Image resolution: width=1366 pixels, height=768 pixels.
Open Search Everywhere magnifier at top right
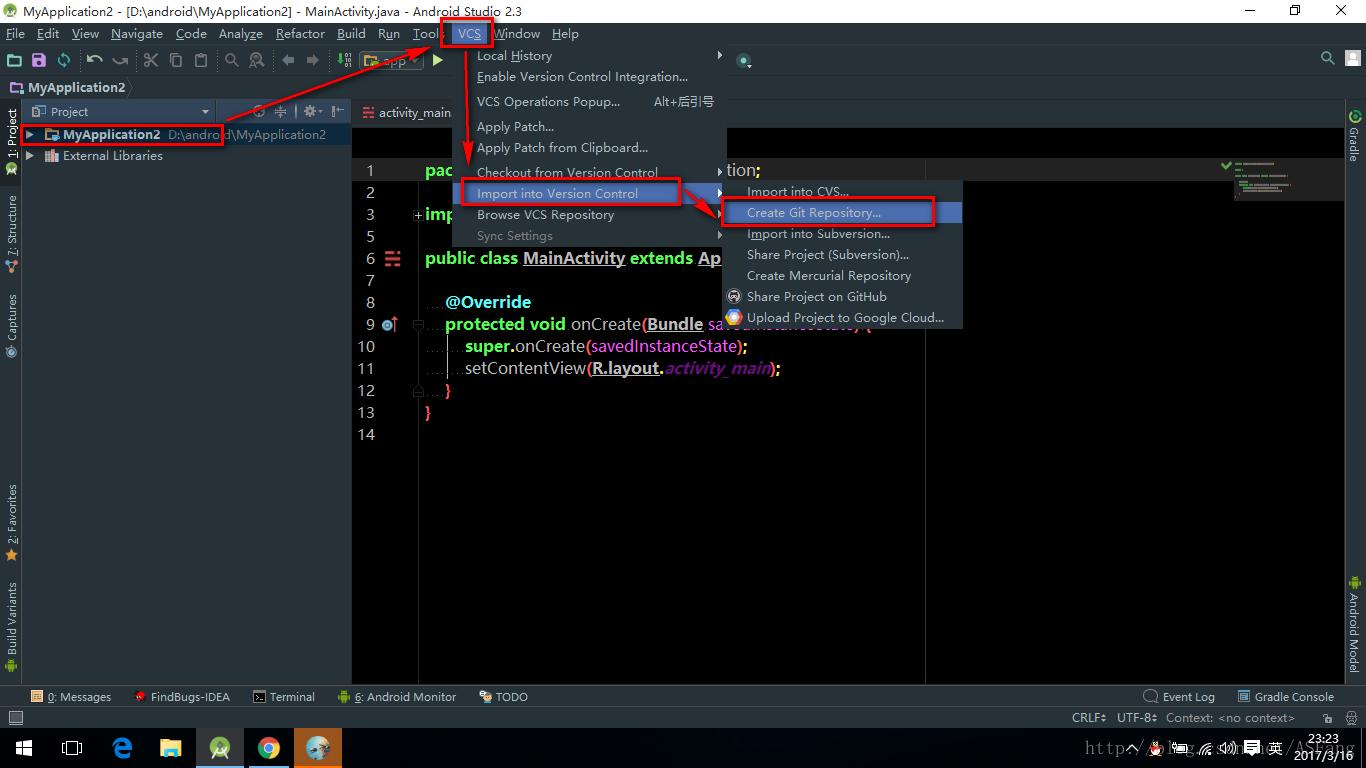coord(1328,59)
